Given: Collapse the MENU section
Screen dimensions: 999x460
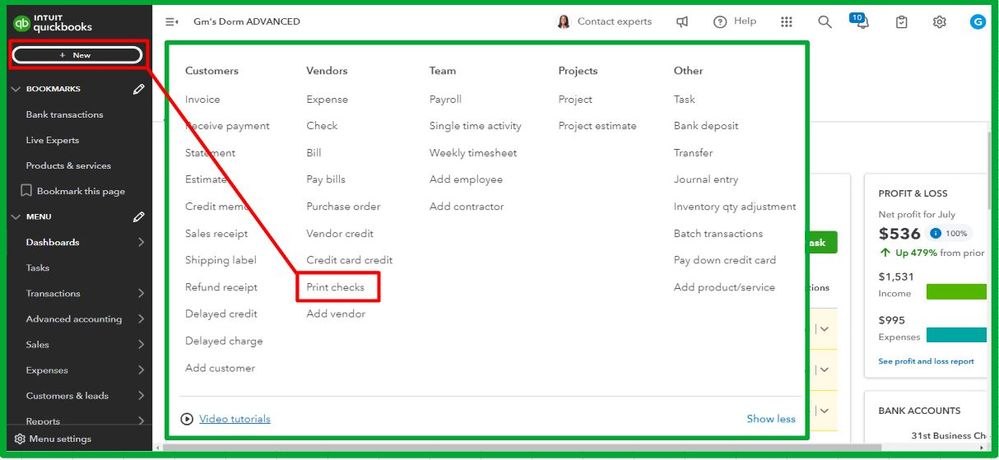Looking at the screenshot, I should tap(17, 217).
